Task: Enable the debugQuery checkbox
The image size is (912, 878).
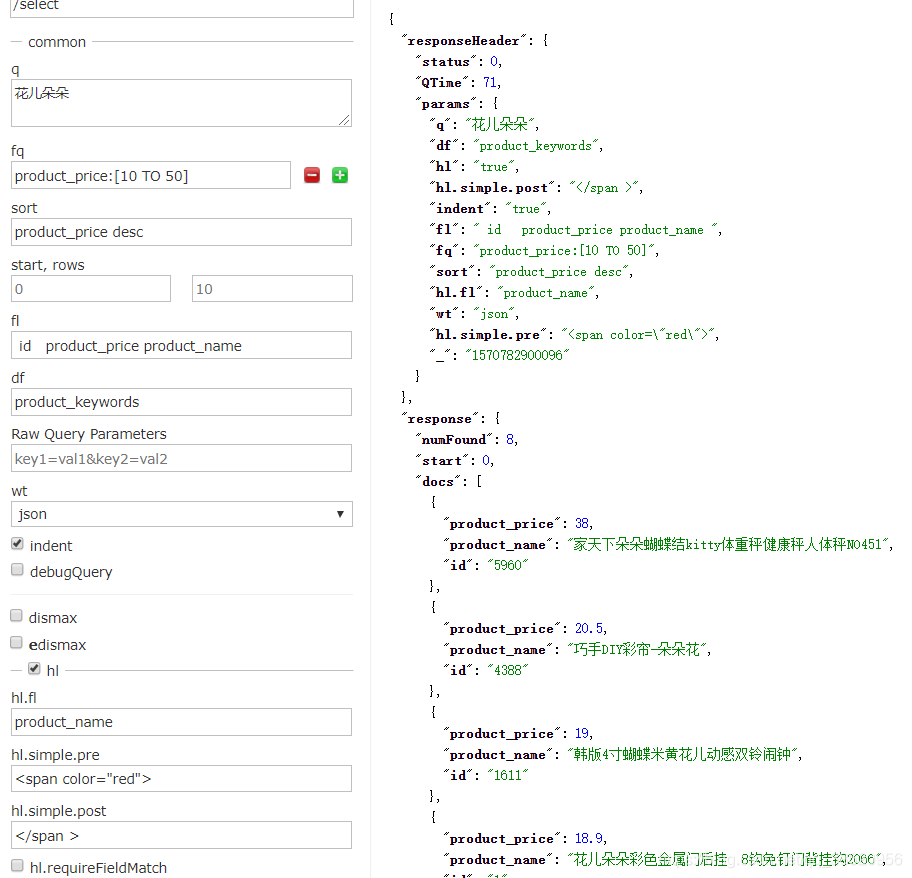Action: 17,570
